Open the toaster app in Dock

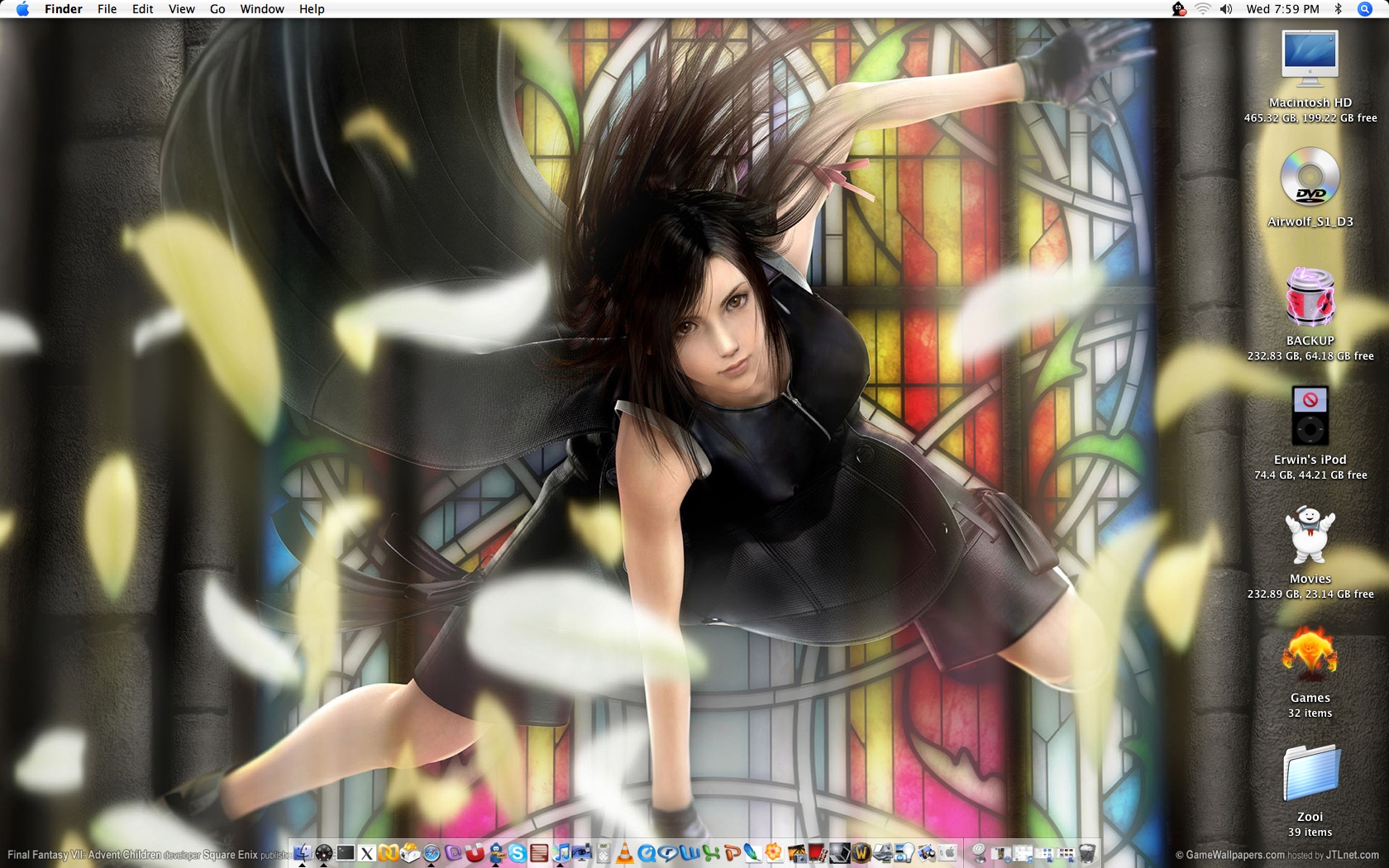[410, 852]
